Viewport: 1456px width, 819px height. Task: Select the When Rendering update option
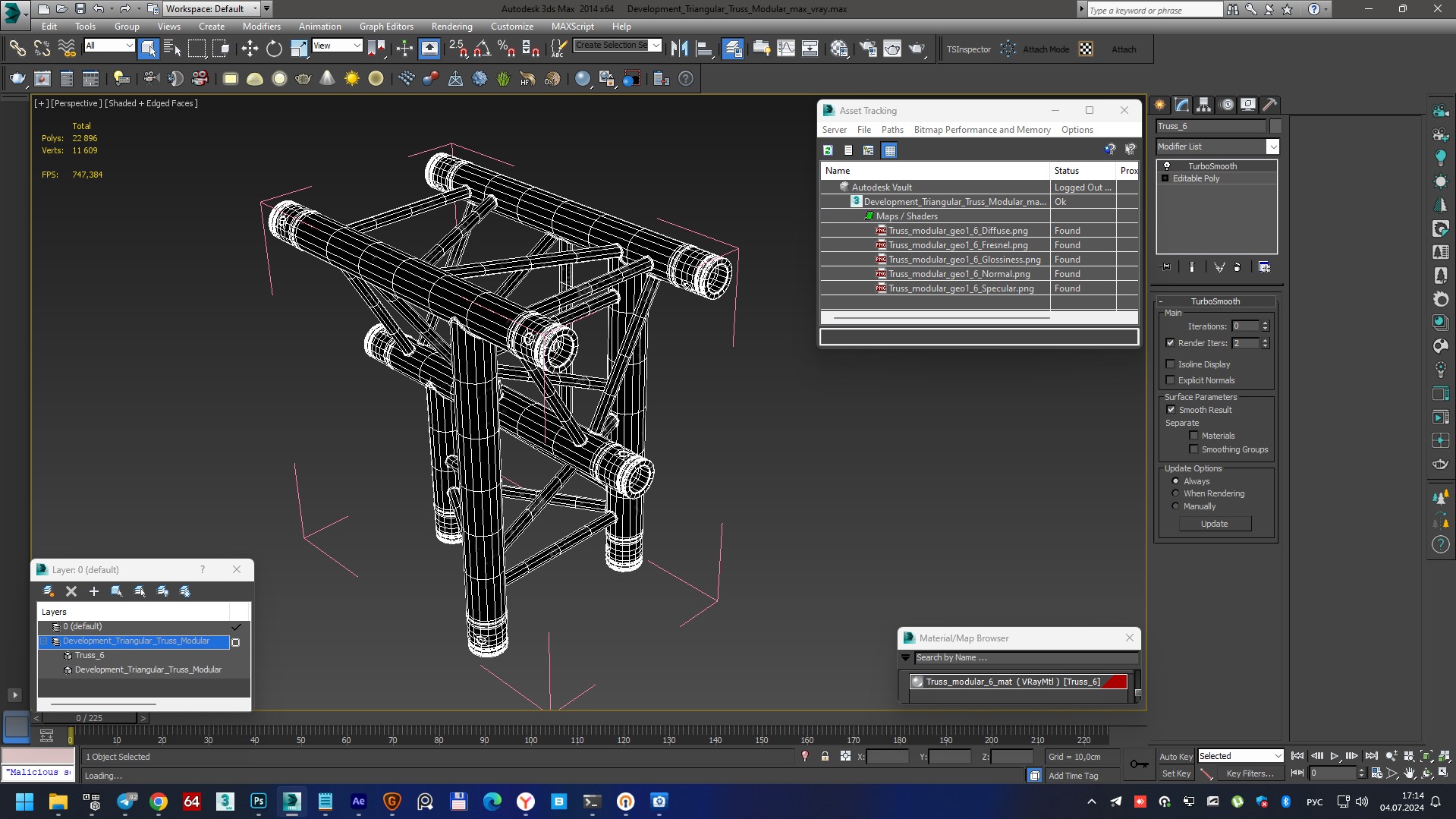coord(1175,493)
